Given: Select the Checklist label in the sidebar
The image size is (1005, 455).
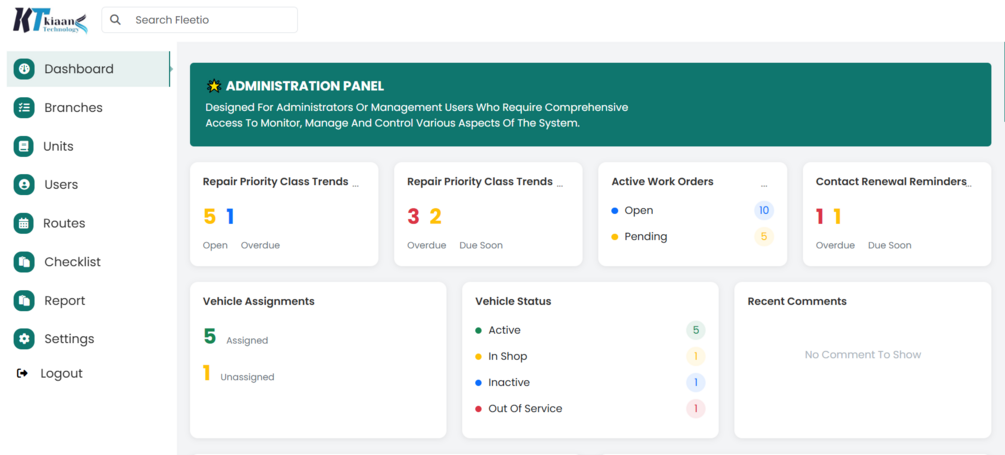Looking at the screenshot, I should (x=72, y=262).
